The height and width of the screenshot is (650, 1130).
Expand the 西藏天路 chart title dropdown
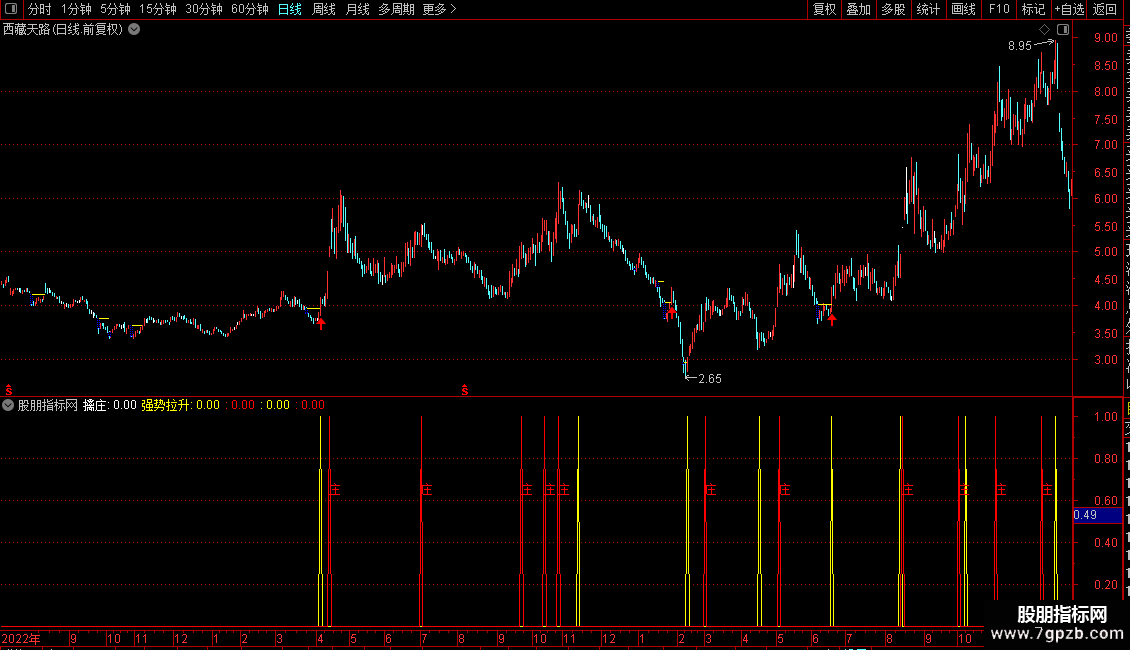click(x=134, y=30)
